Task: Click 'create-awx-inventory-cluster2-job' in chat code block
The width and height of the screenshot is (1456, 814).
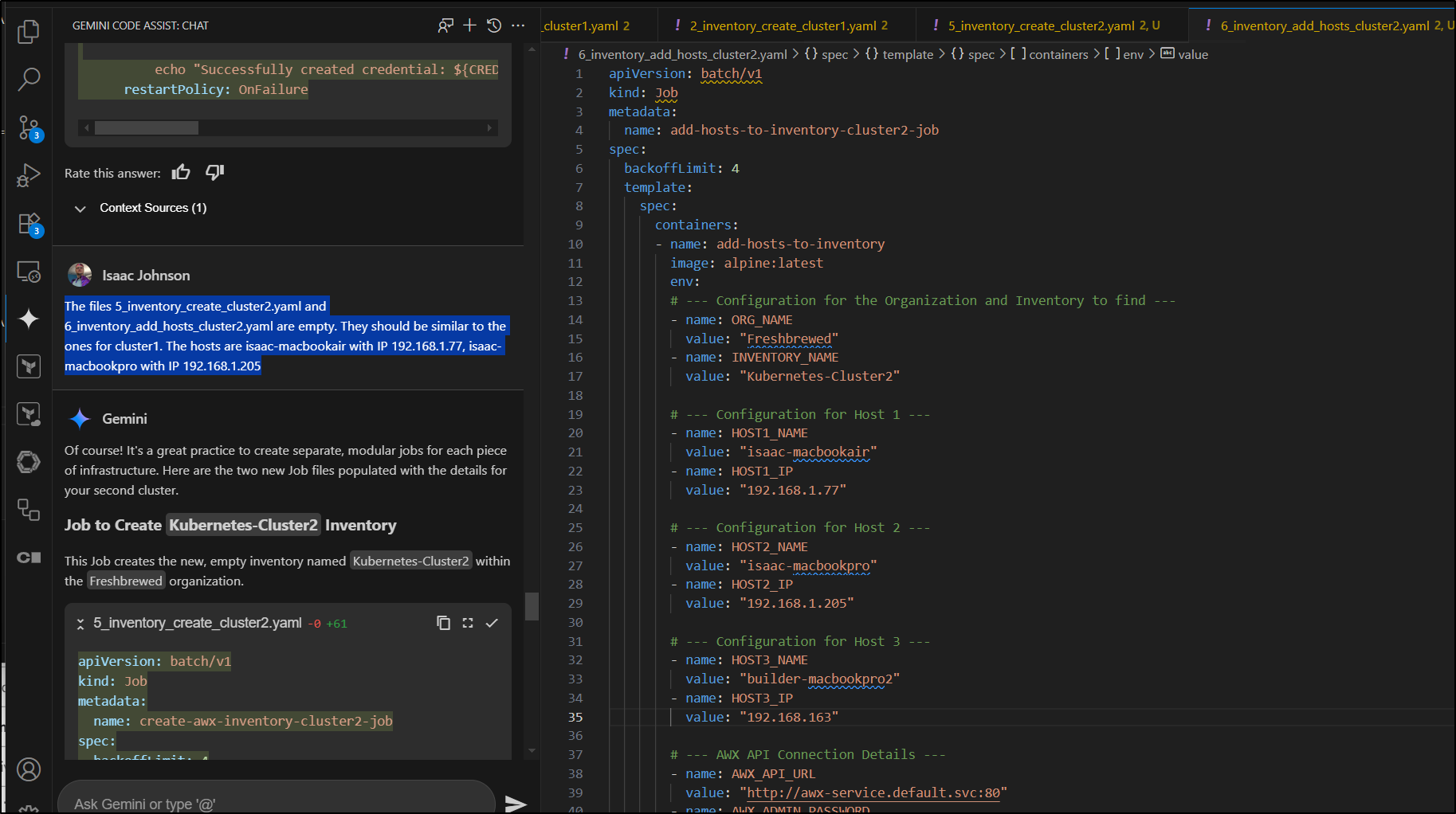Action: [x=266, y=721]
